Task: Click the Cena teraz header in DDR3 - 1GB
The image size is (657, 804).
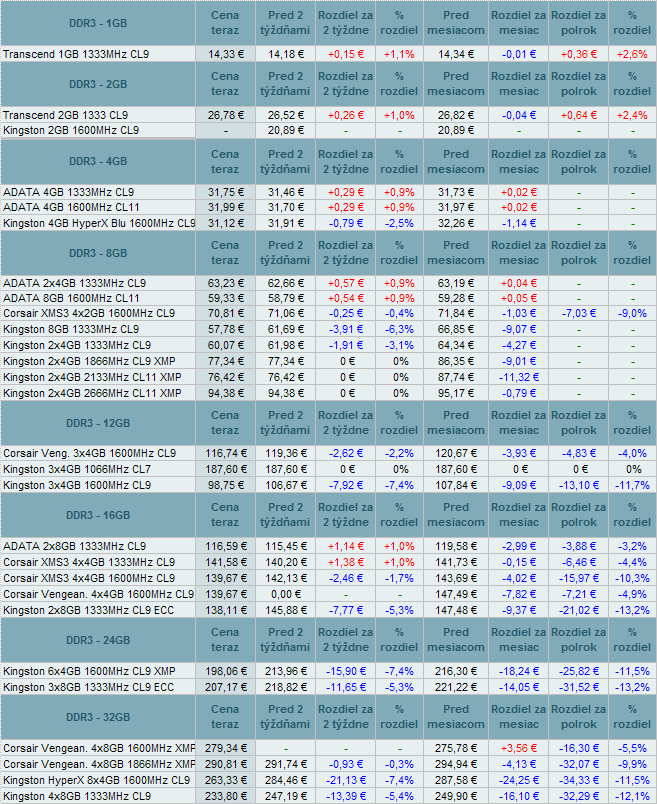Action: 225,23
